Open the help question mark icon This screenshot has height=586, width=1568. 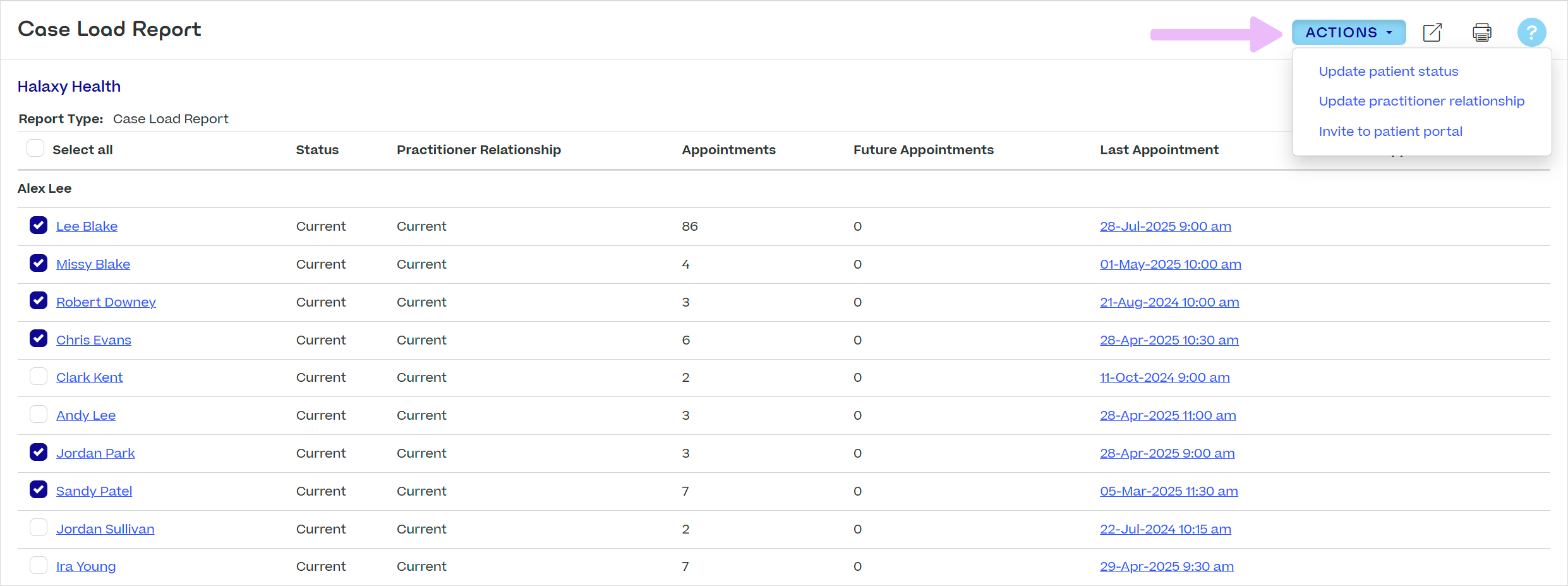coord(1531,32)
